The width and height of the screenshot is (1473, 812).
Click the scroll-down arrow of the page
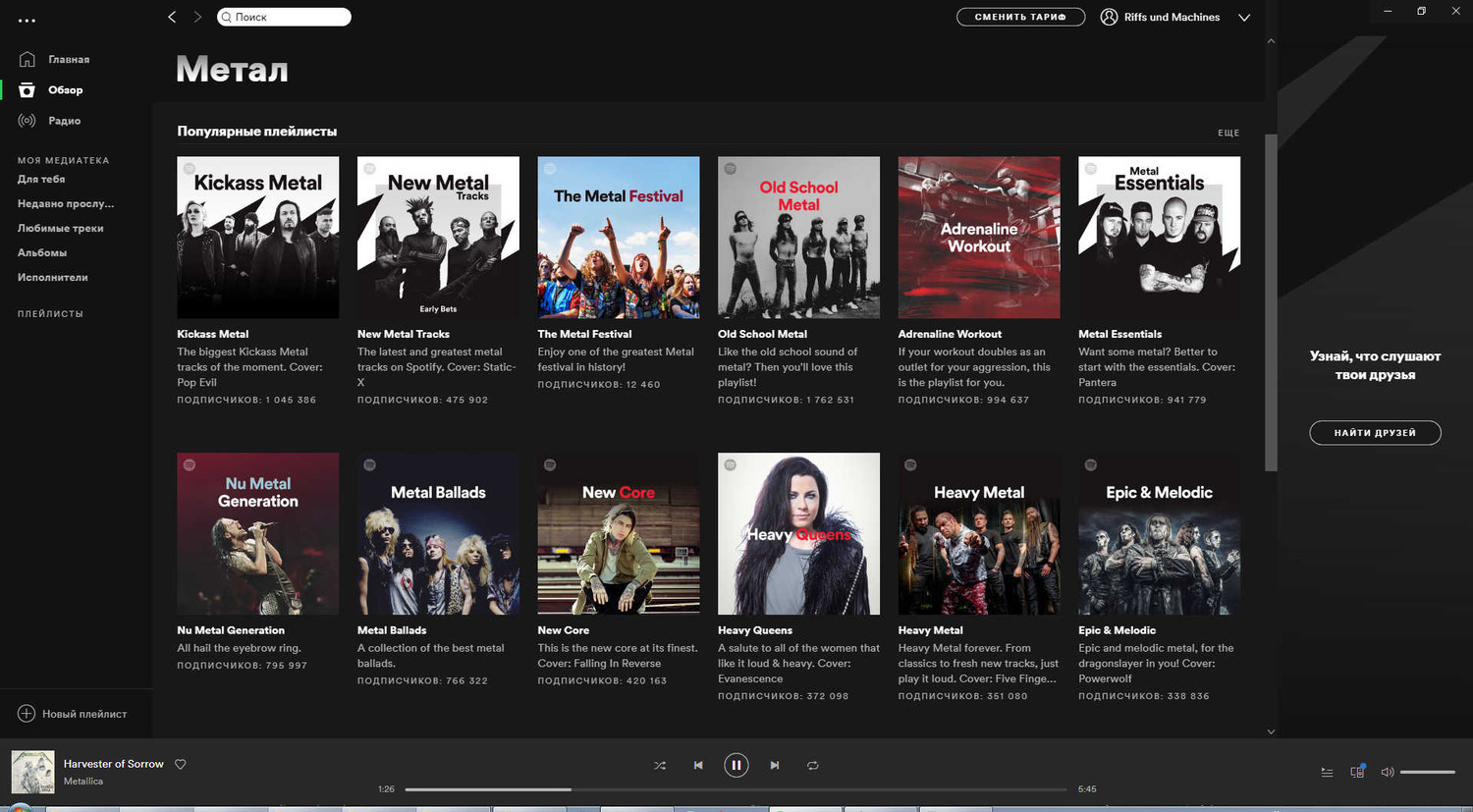click(1271, 731)
